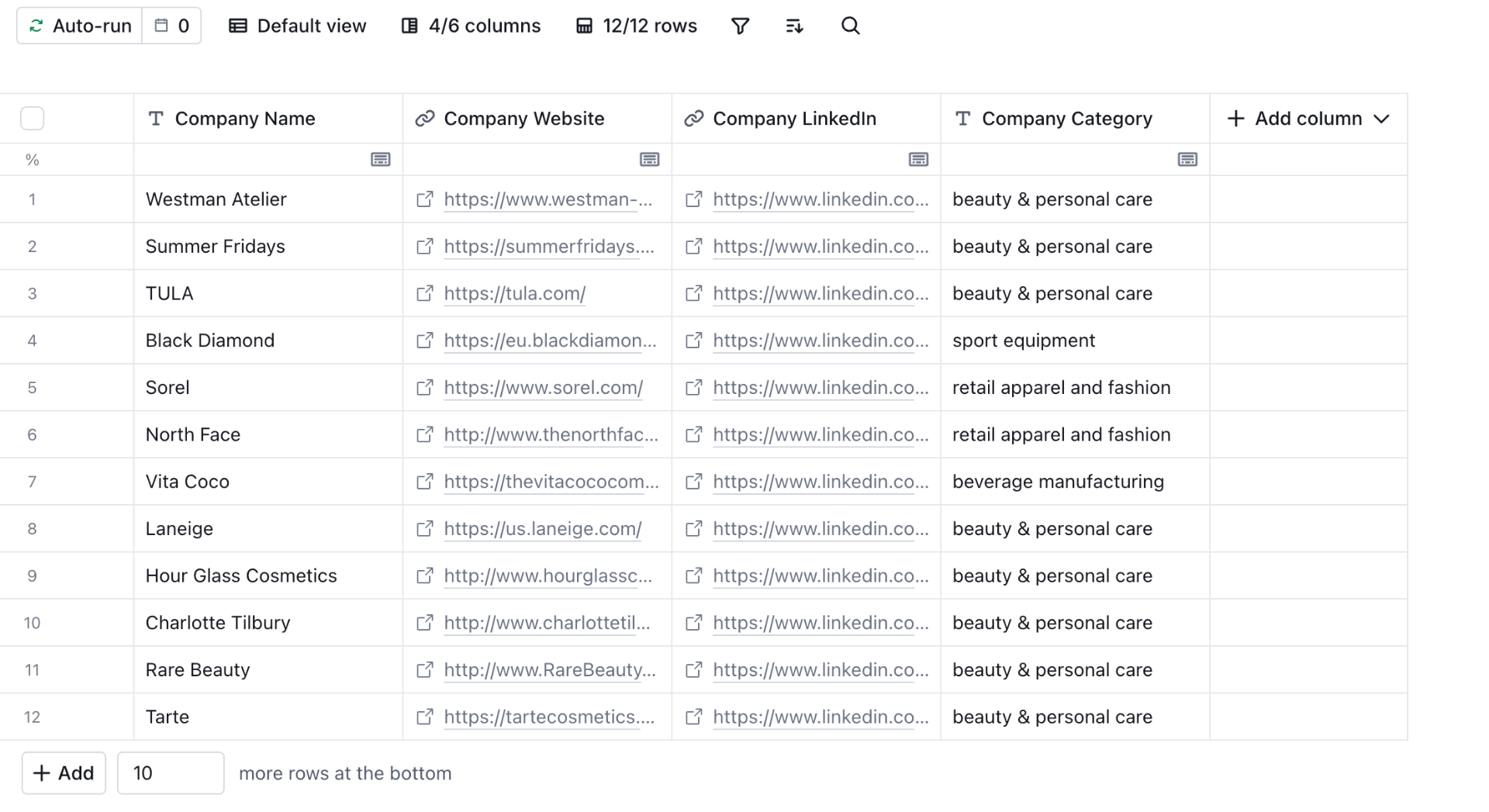Viewport: 1489px width, 812px height.
Task: Open LinkedIn link in Charlotte Tilbury row
Action: point(821,623)
